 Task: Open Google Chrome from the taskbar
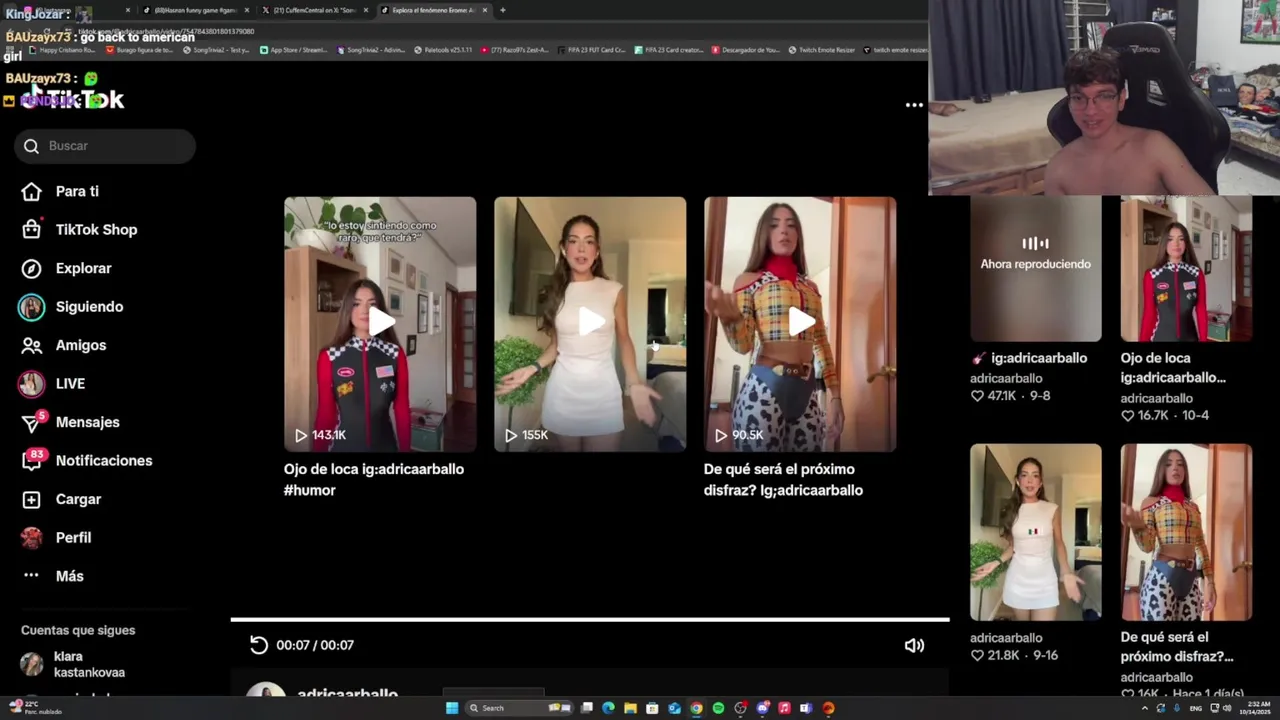(x=696, y=708)
